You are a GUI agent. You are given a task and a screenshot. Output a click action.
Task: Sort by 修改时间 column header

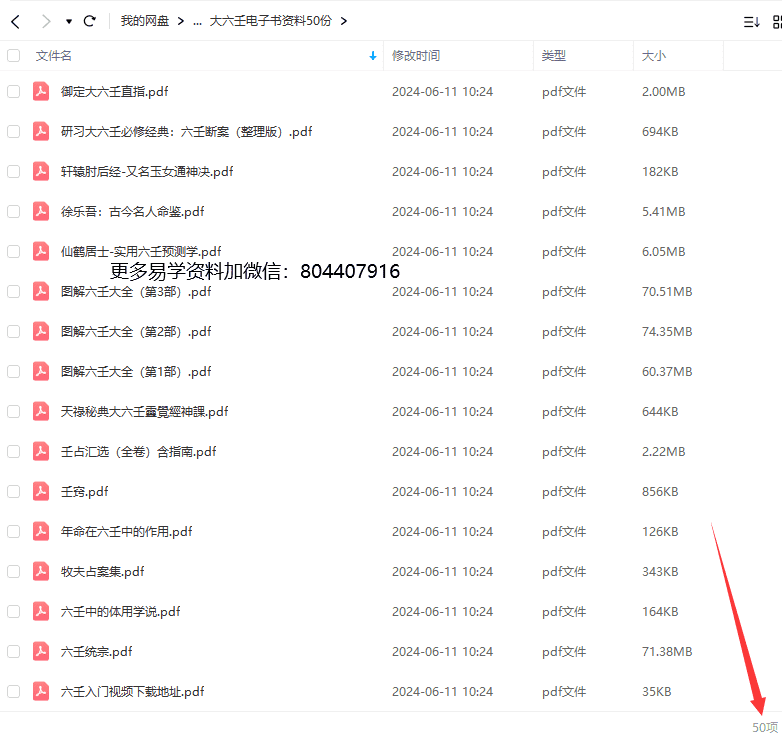click(416, 56)
